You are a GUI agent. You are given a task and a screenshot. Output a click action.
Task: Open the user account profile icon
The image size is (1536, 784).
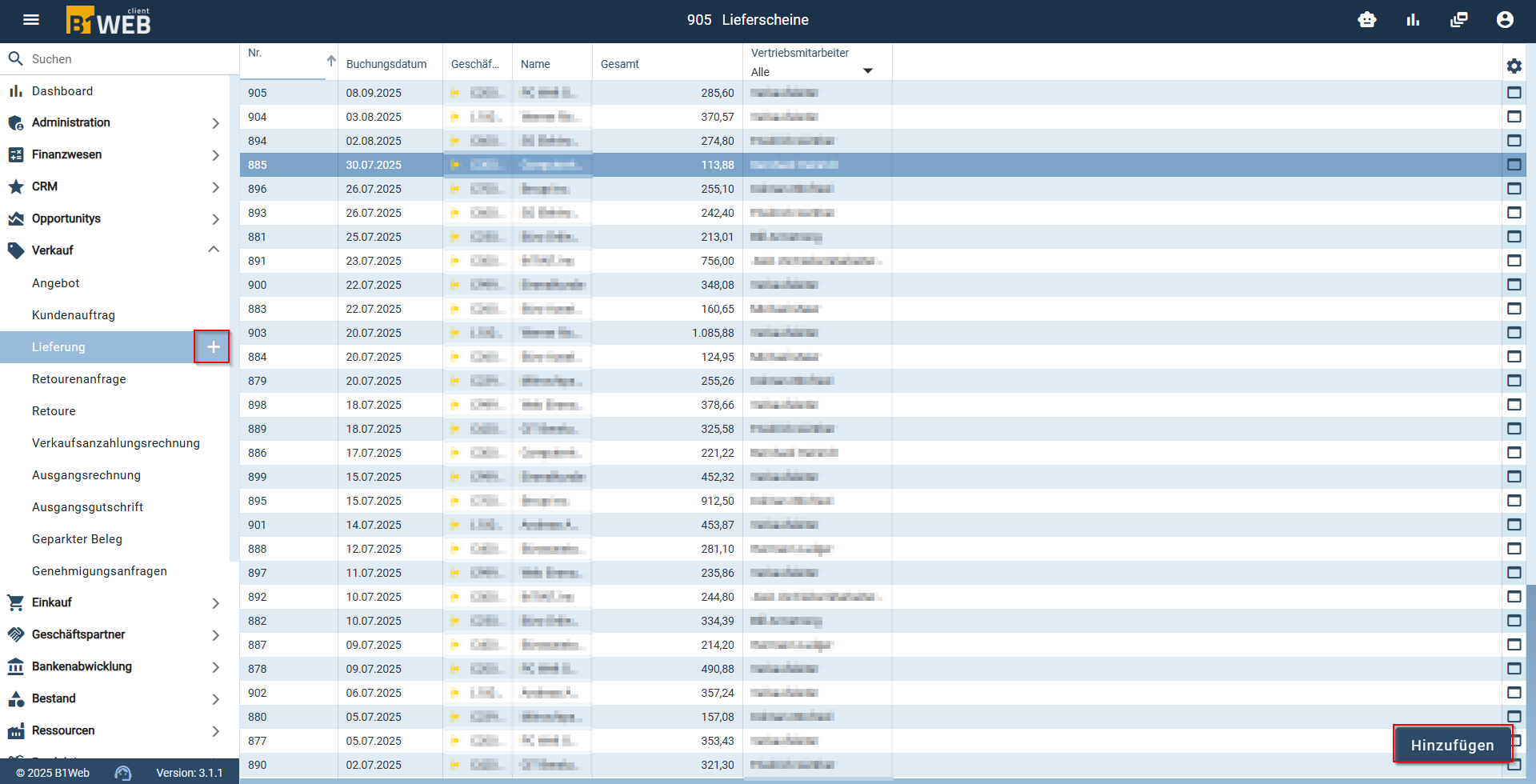pos(1505,20)
